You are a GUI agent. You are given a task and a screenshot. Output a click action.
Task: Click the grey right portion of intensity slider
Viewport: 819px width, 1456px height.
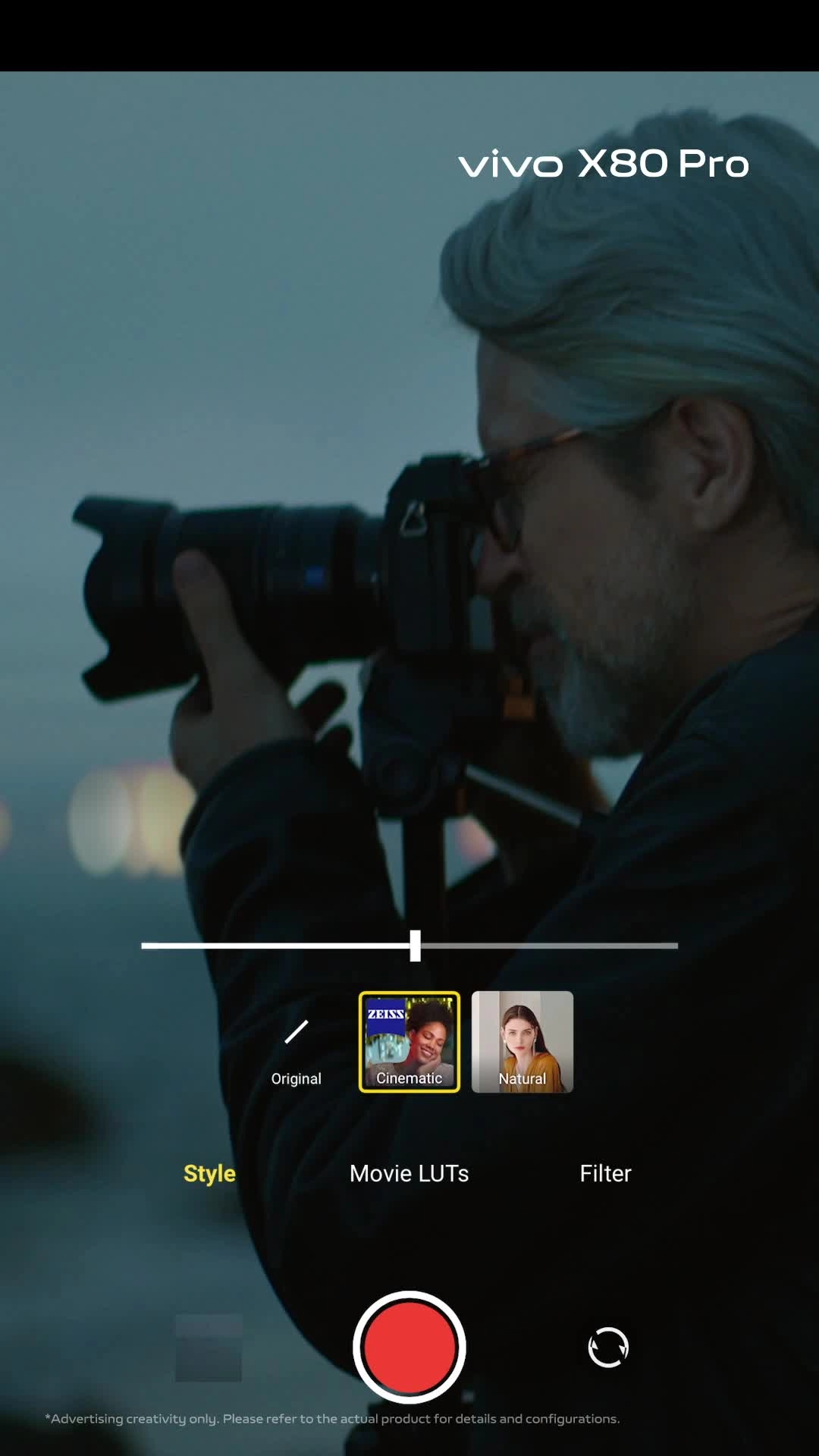pos(549,946)
